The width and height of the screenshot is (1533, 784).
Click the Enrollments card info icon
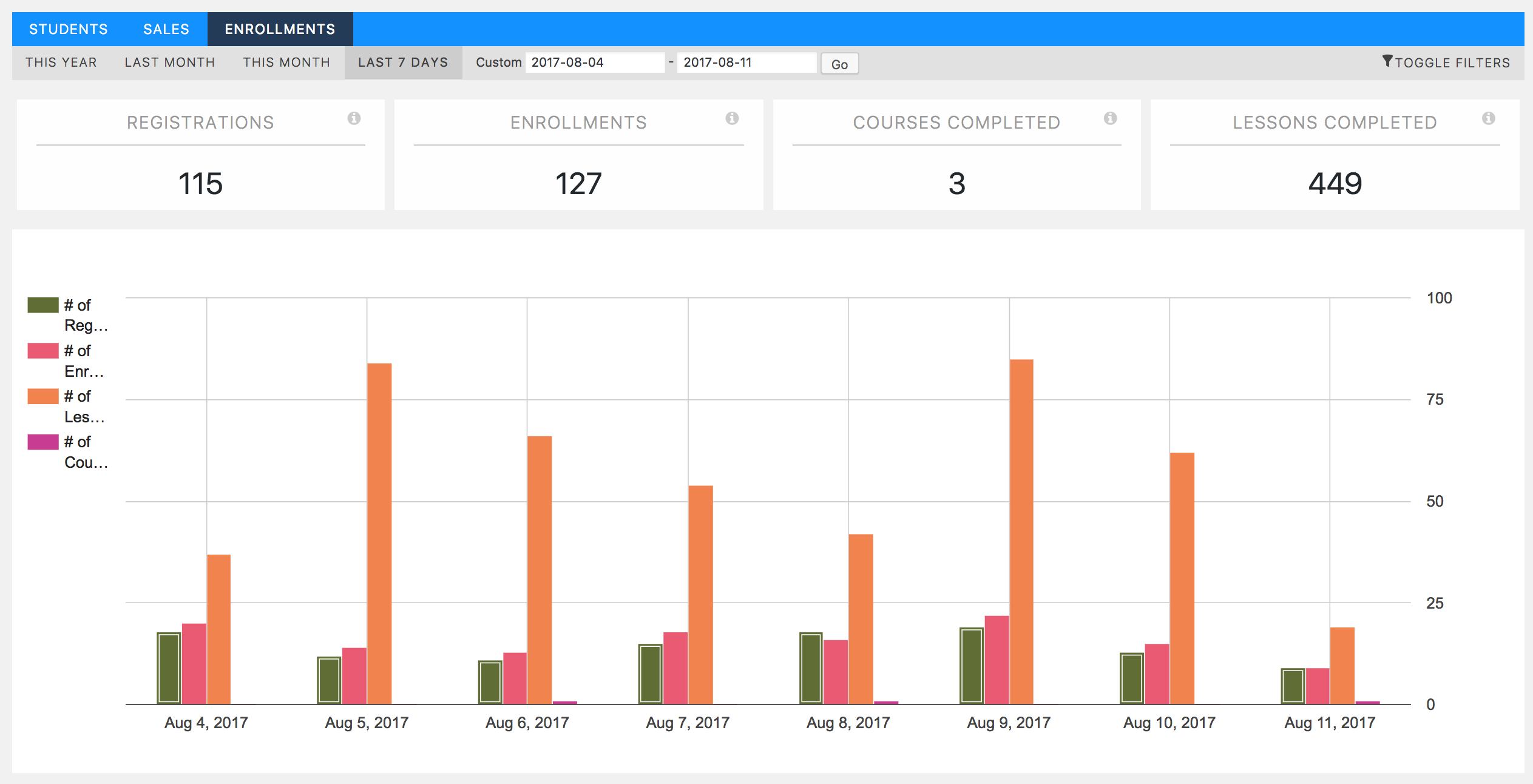[732, 118]
